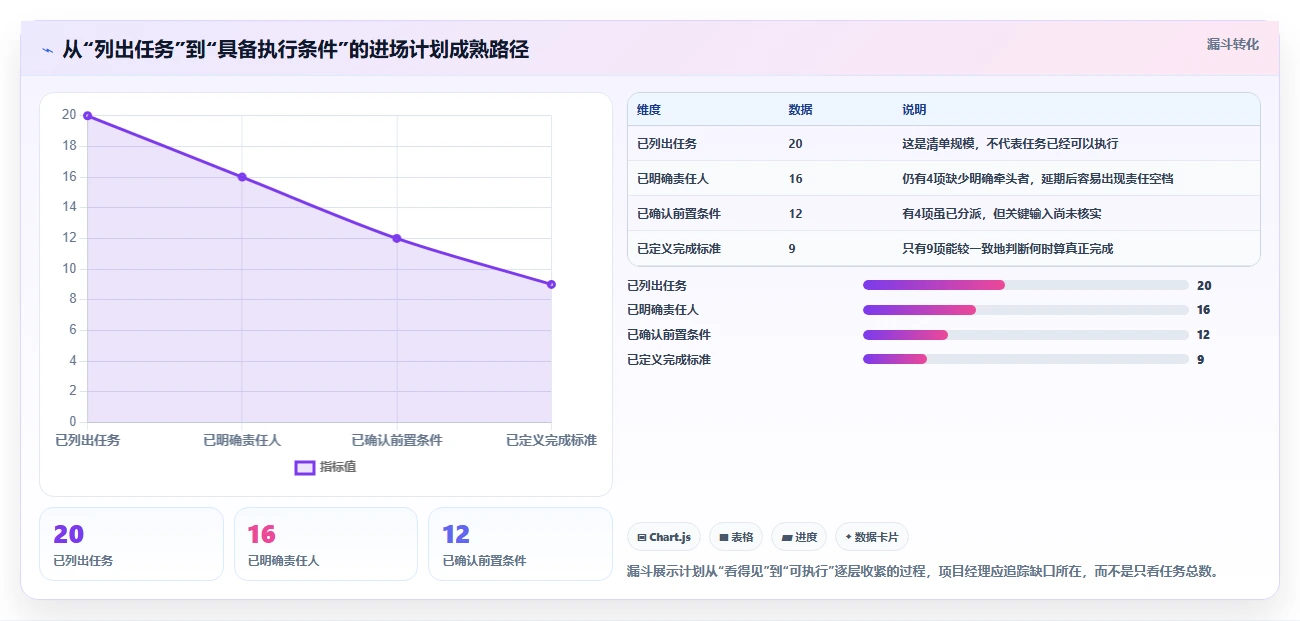Image resolution: width=1300 pixels, height=621 pixels.
Task: Open the stat card showing 20 已列出任务
Action: [x=131, y=544]
